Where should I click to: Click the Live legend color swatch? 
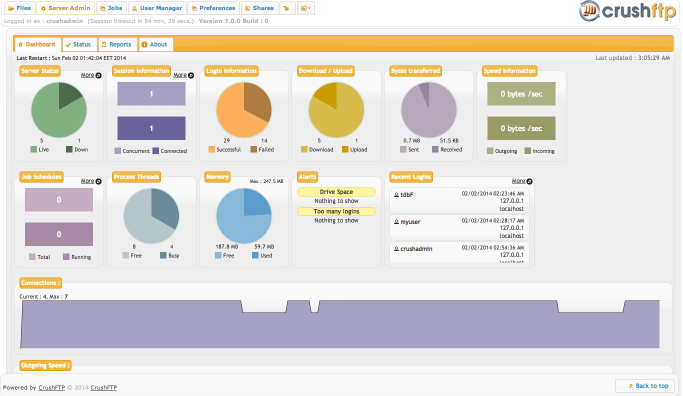34,149
